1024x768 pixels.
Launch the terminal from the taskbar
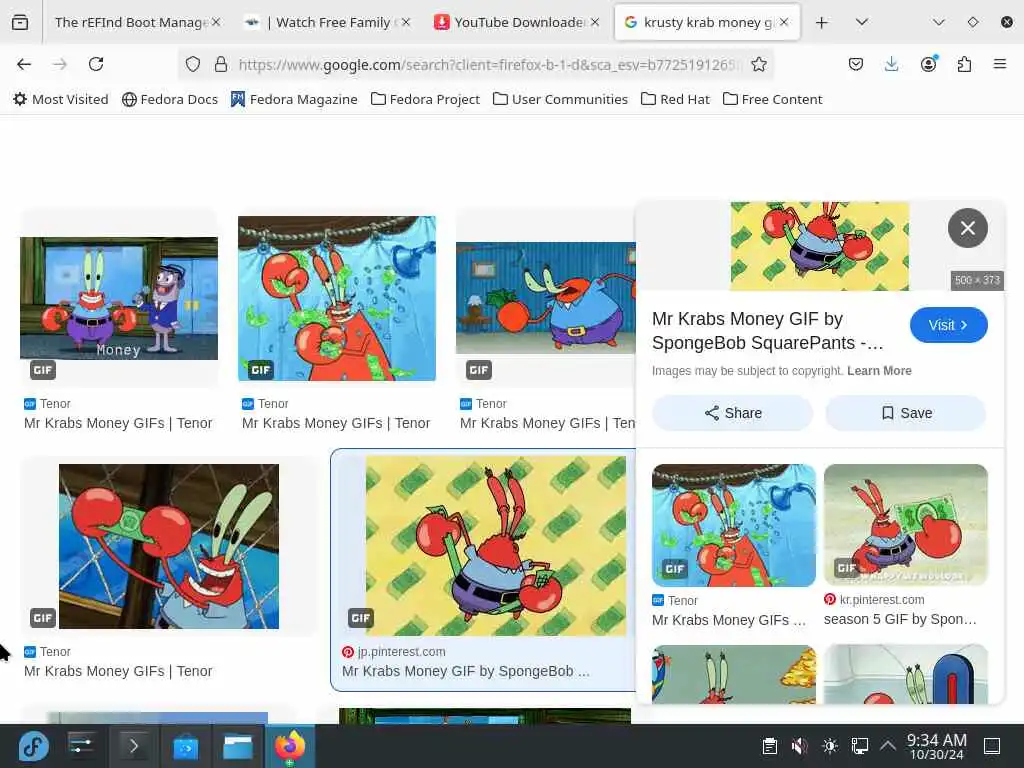[133, 746]
